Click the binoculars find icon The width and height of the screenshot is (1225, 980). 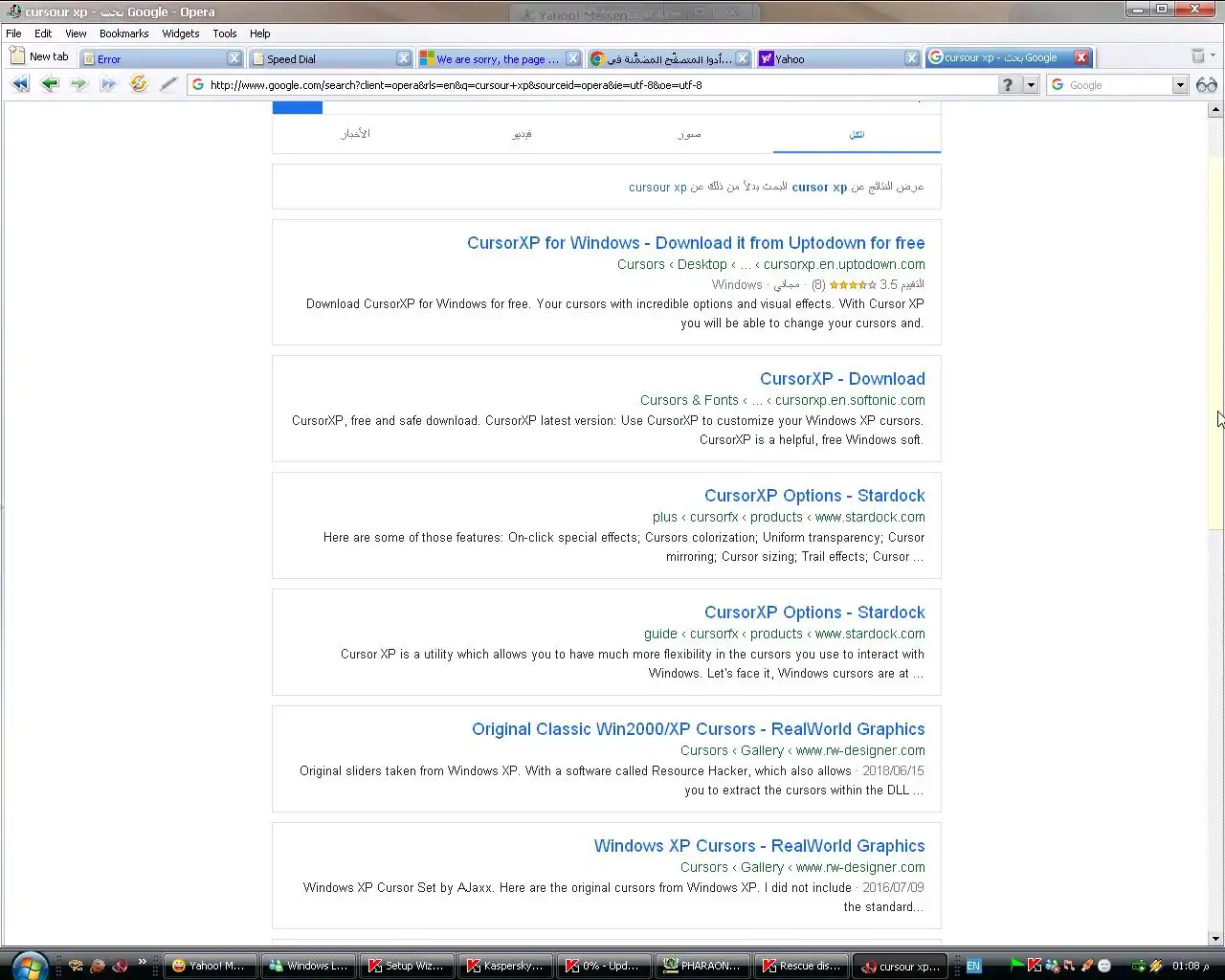coord(1207,84)
